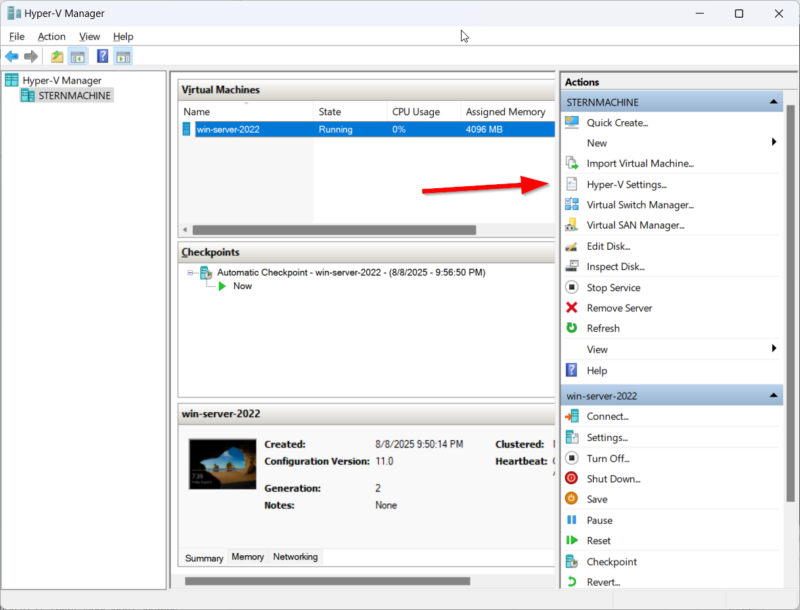Click the Inspect Disk action label
Viewport: 800px width, 610px height.
pyautogui.click(x=616, y=266)
